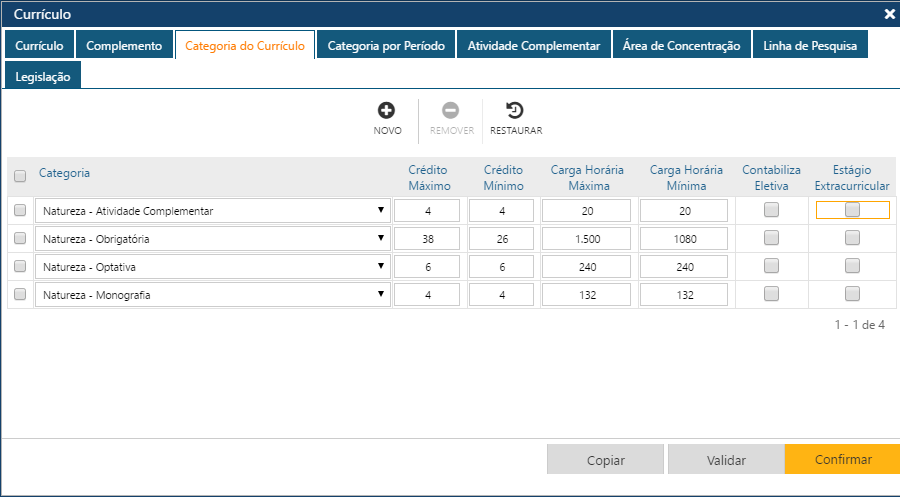
Task: Switch to the Categoria por Período tab
Action: (x=386, y=46)
